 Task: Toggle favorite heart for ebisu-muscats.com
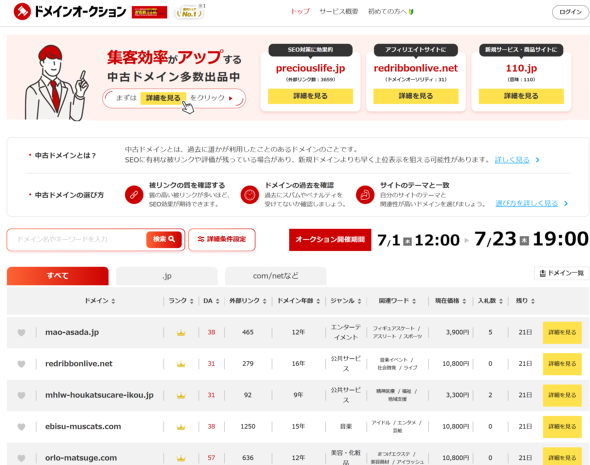pyautogui.click(x=21, y=427)
